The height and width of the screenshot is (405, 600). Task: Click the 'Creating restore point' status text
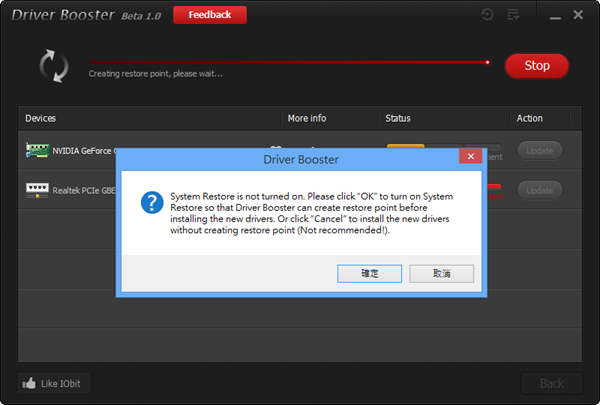pyautogui.click(x=155, y=73)
